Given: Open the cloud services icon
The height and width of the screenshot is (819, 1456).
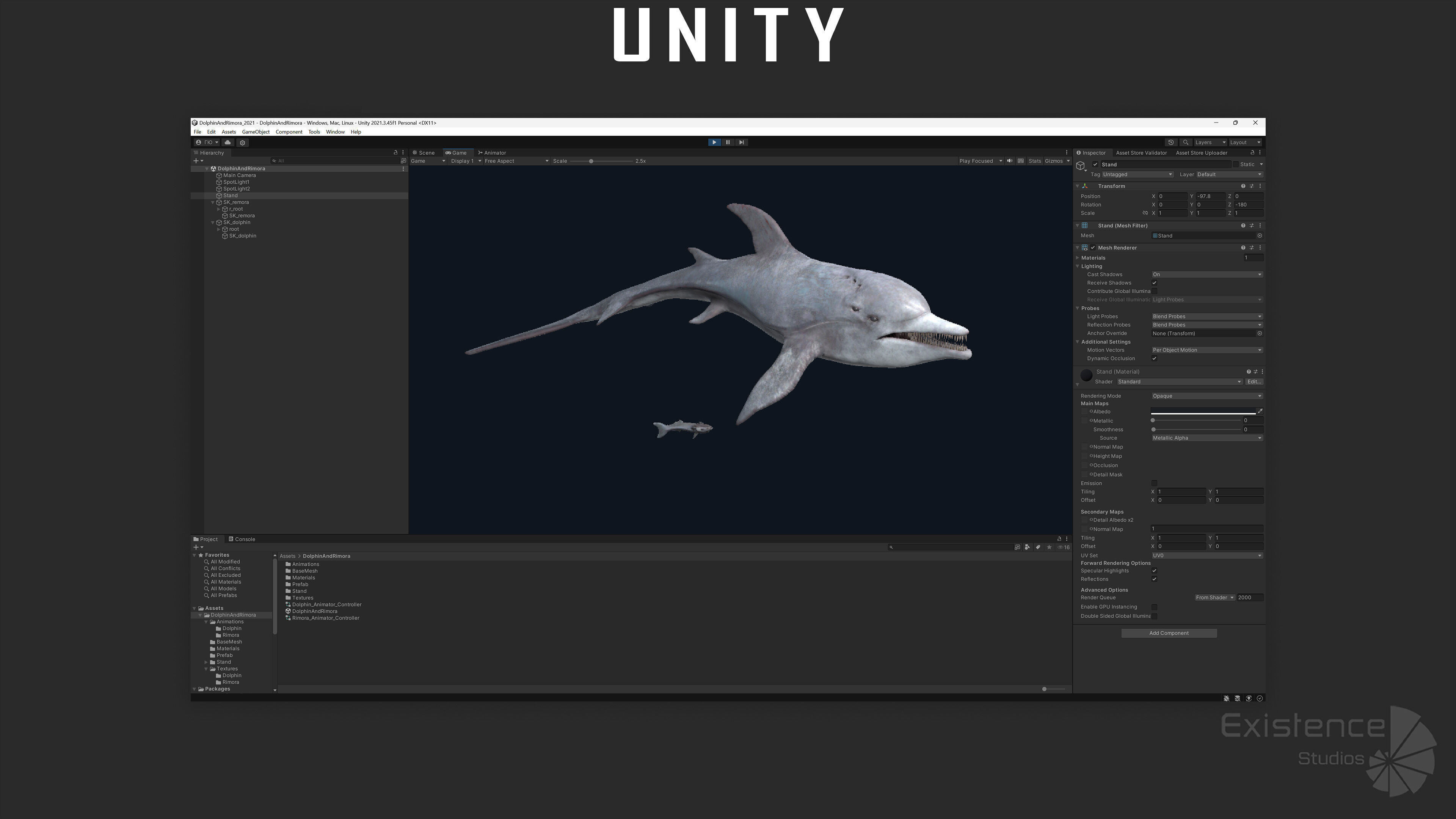Looking at the screenshot, I should 228,143.
